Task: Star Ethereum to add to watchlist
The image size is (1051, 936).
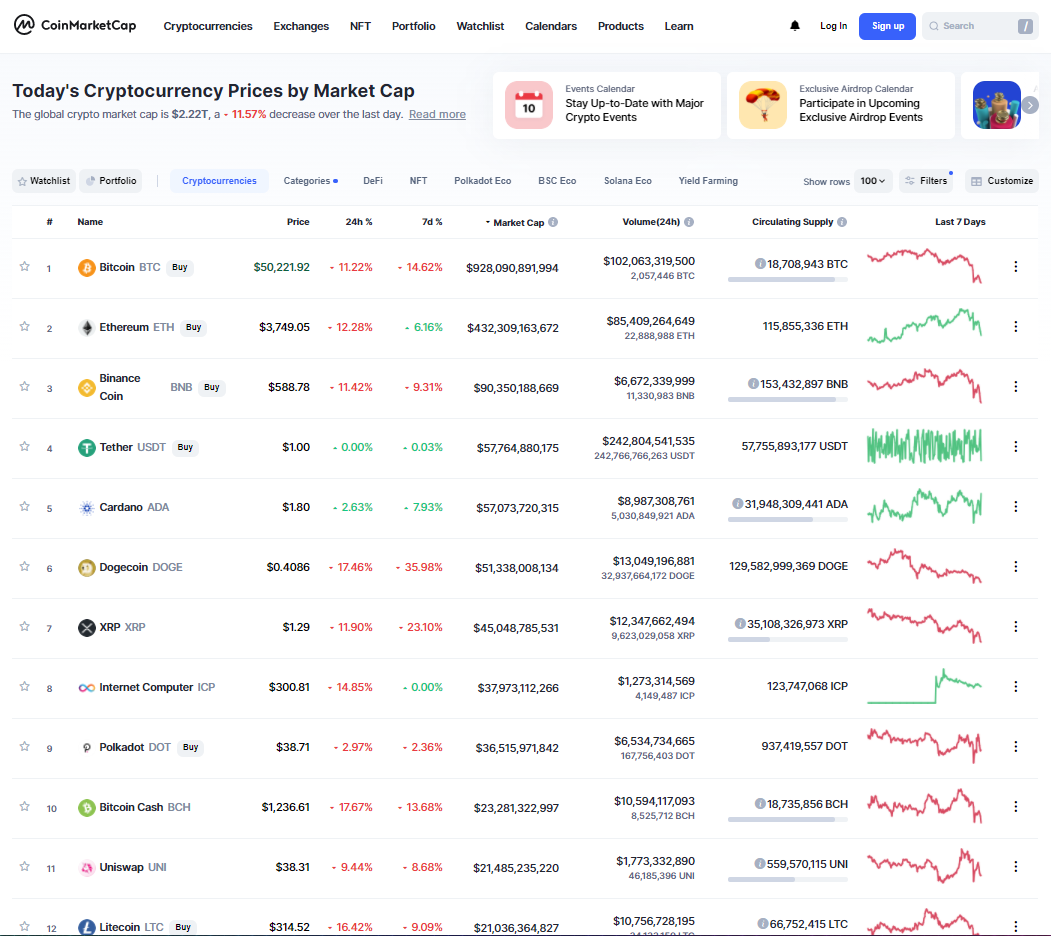Action: (25, 326)
